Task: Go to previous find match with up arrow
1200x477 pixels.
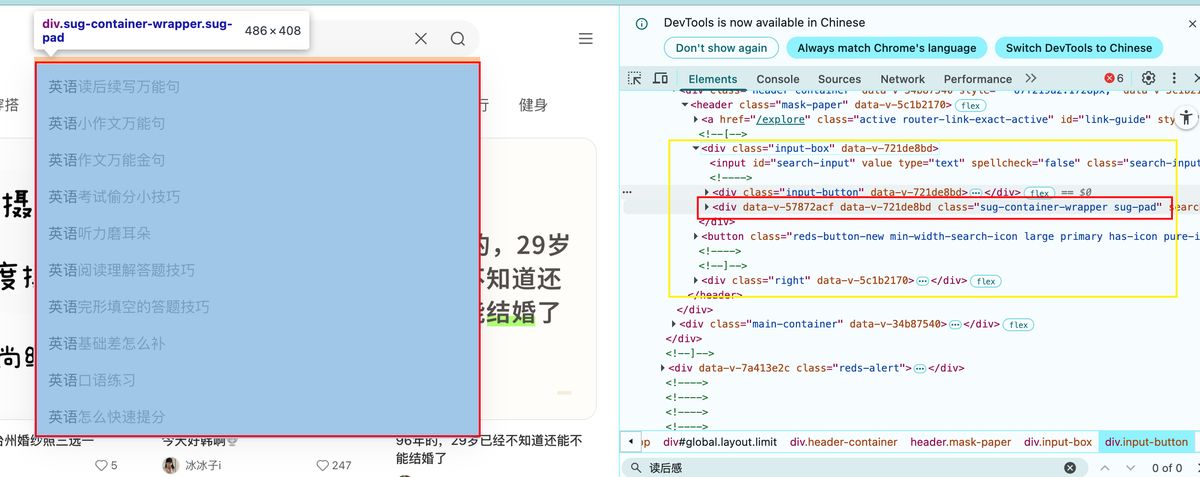Action: [1105, 468]
